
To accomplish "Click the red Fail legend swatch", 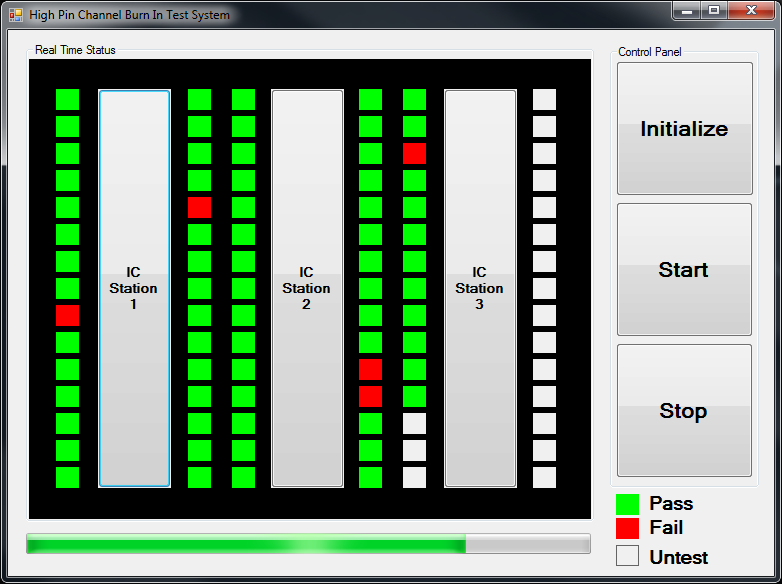I will click(x=627, y=528).
